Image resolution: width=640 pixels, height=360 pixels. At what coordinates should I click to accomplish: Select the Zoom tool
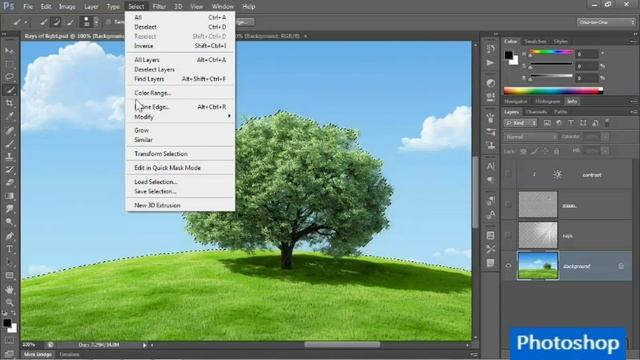coord(9,302)
